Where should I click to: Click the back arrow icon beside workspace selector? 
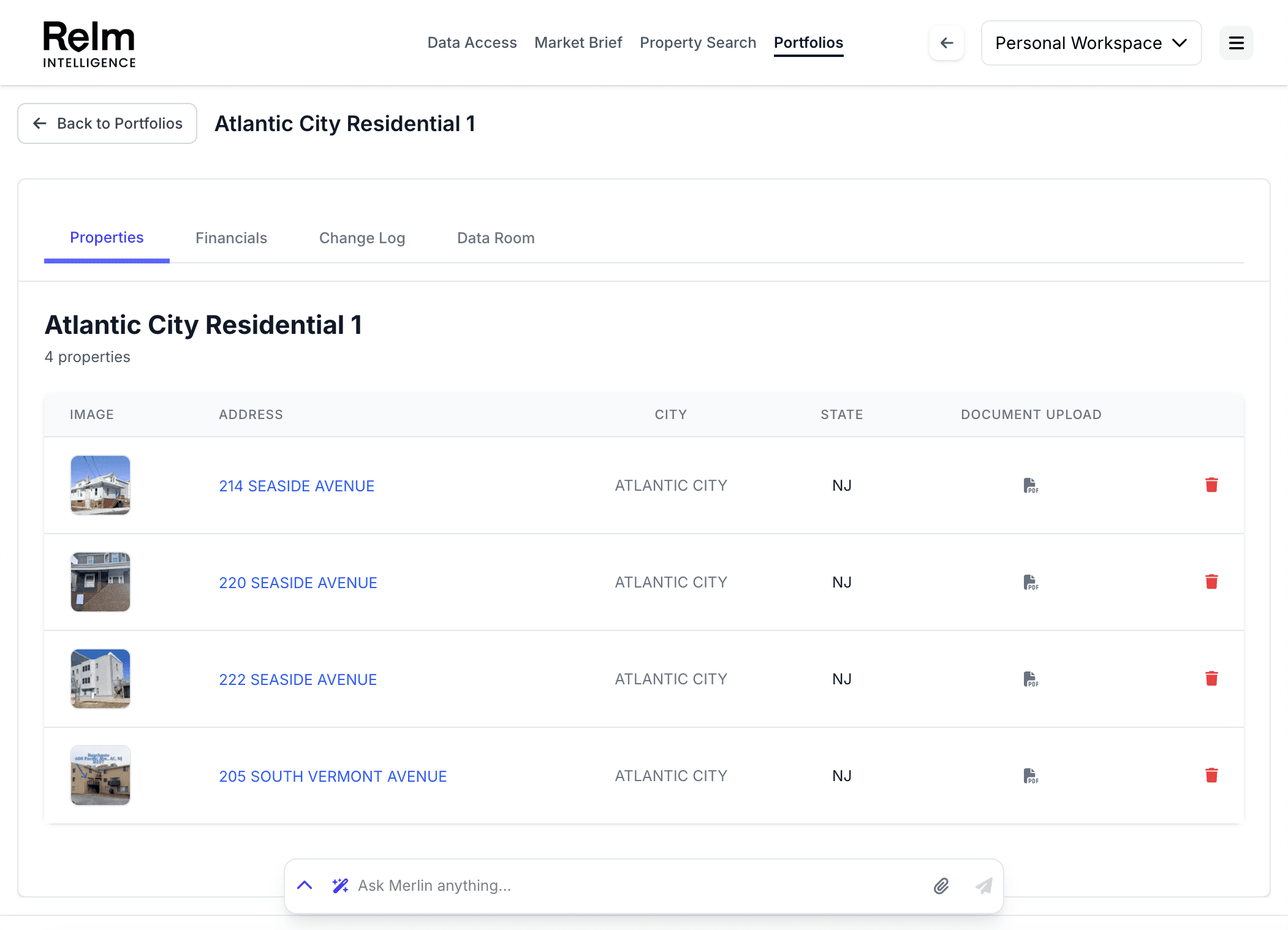pos(946,43)
